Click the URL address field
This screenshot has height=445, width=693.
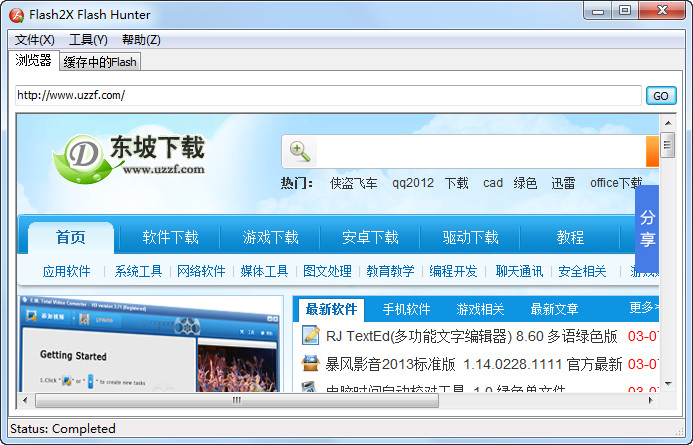tap(328, 95)
